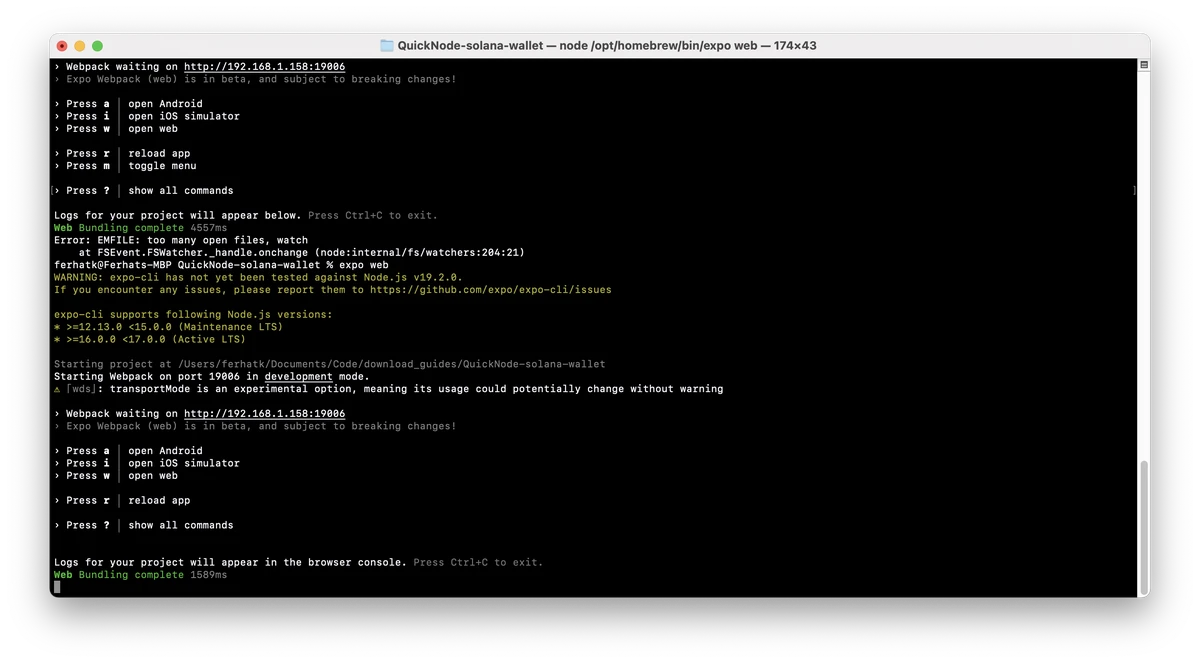This screenshot has height=663, width=1200.
Task: Click the left bracket mark beside 'Press ?'
Action: (x=53, y=191)
